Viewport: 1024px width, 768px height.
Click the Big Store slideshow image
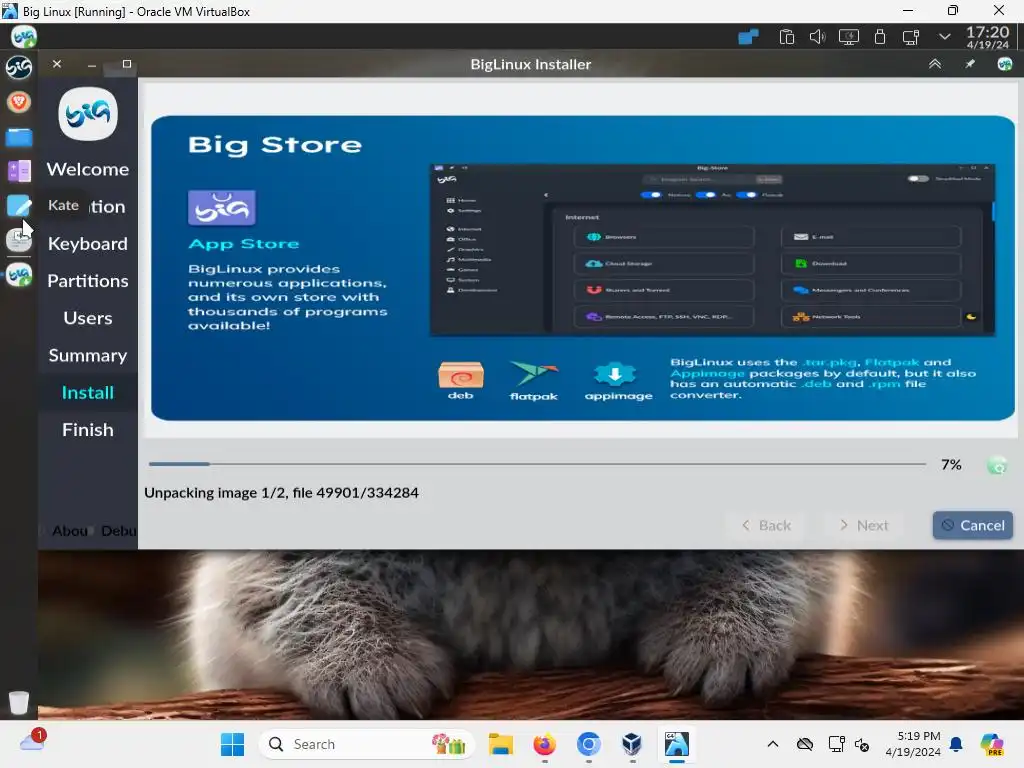click(583, 268)
